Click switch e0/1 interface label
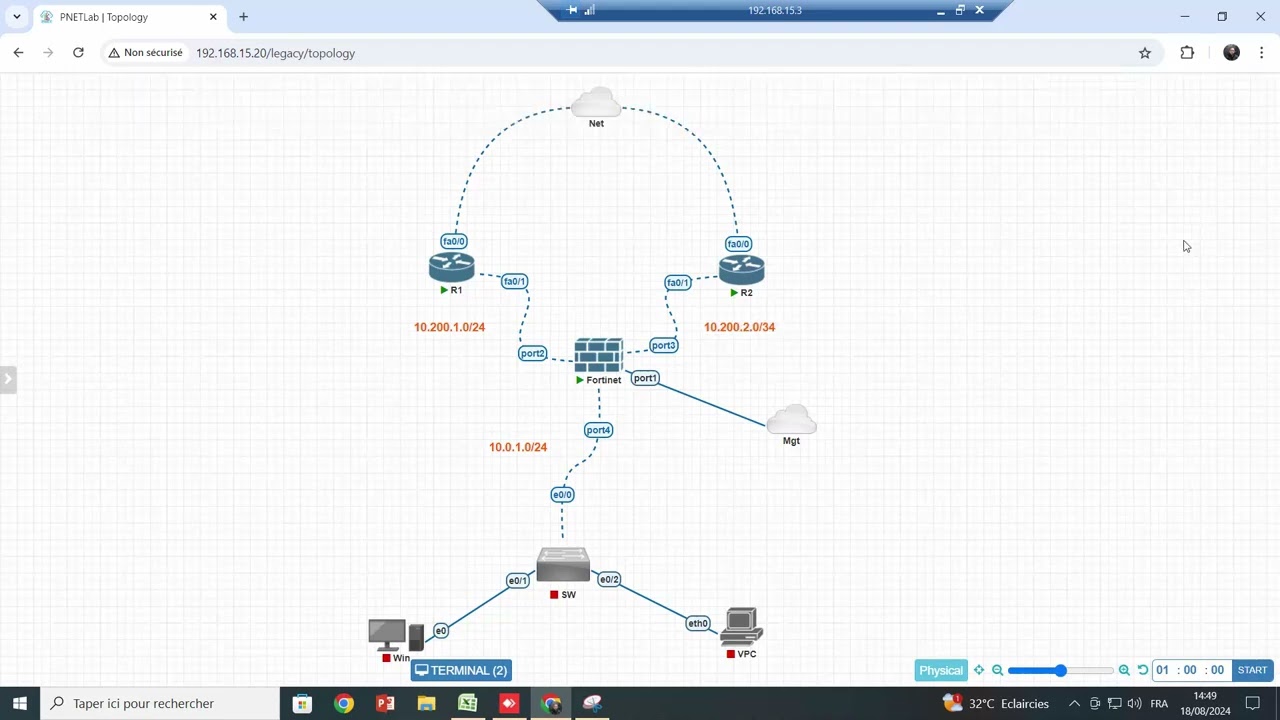The width and height of the screenshot is (1280, 720). (517, 580)
